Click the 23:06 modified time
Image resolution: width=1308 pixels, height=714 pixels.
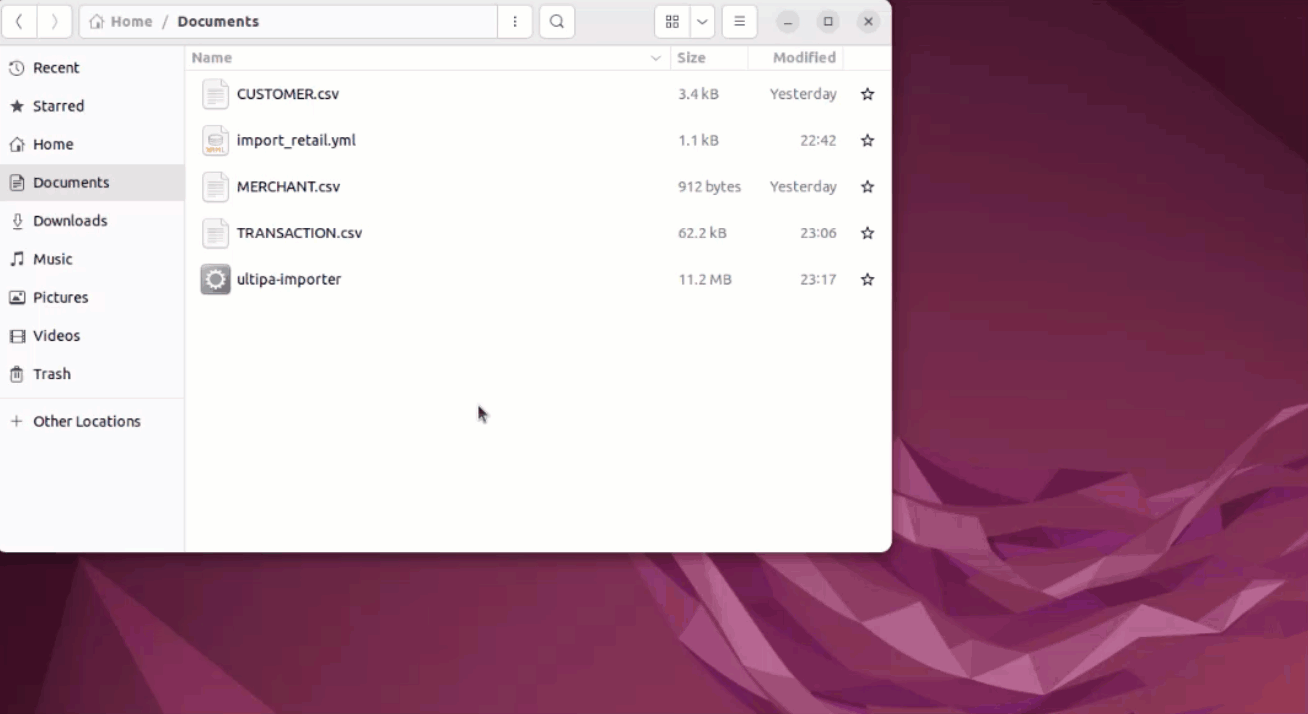818,233
